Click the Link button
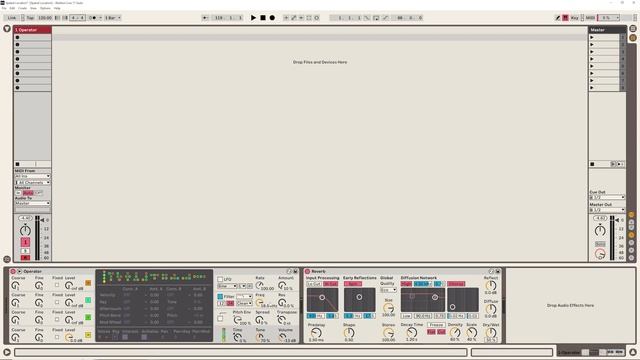This screenshot has height=360, width=640. [x=12, y=18]
